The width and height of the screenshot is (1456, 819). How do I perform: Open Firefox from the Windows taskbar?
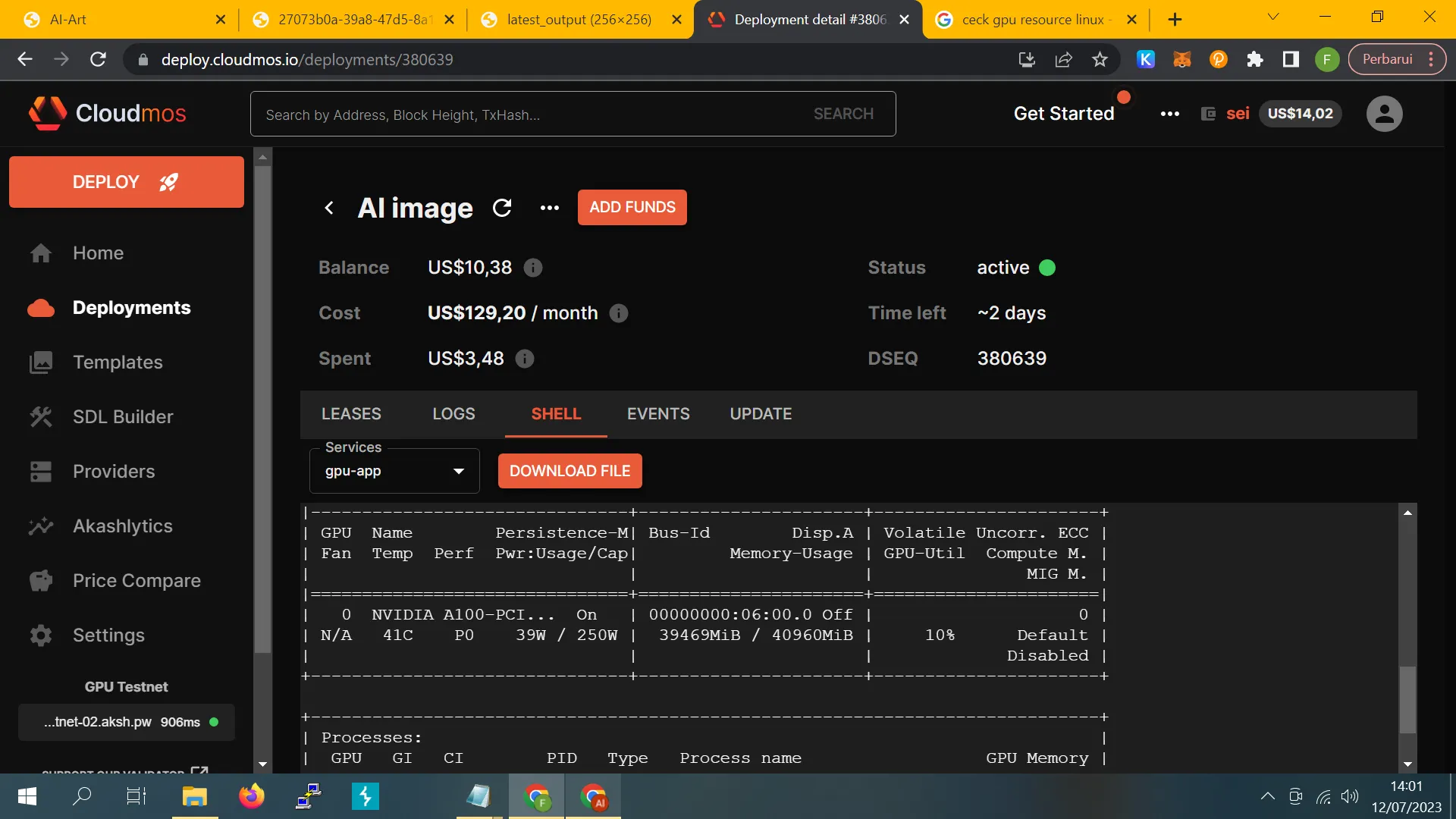tap(251, 796)
